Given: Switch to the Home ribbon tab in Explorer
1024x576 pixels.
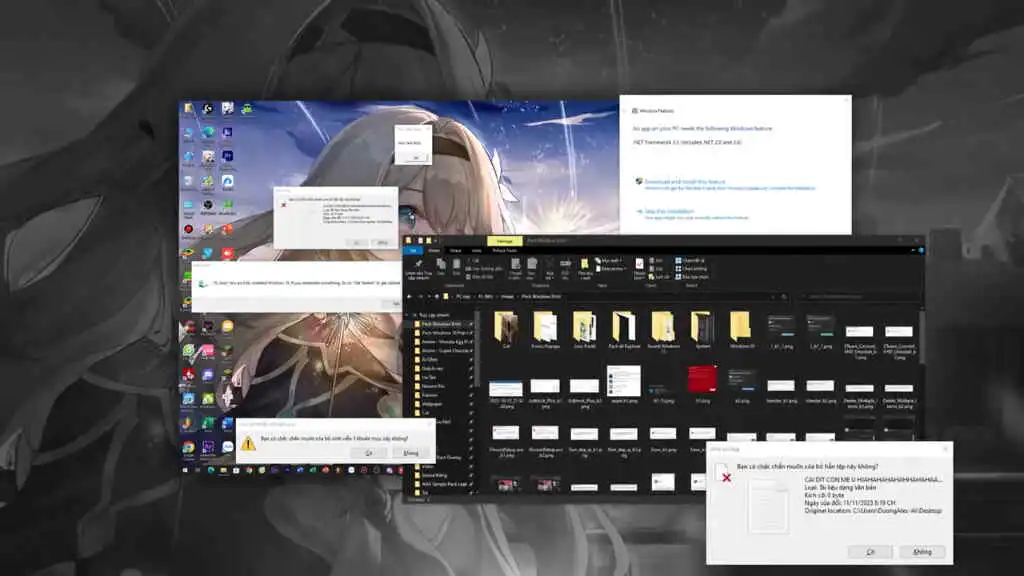Looking at the screenshot, I should [x=434, y=250].
